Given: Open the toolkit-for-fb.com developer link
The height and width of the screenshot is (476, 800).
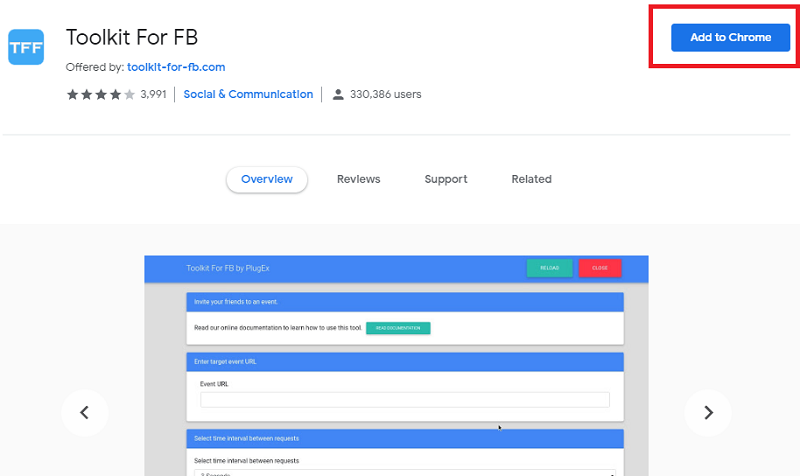Looking at the screenshot, I should pyautogui.click(x=176, y=67).
